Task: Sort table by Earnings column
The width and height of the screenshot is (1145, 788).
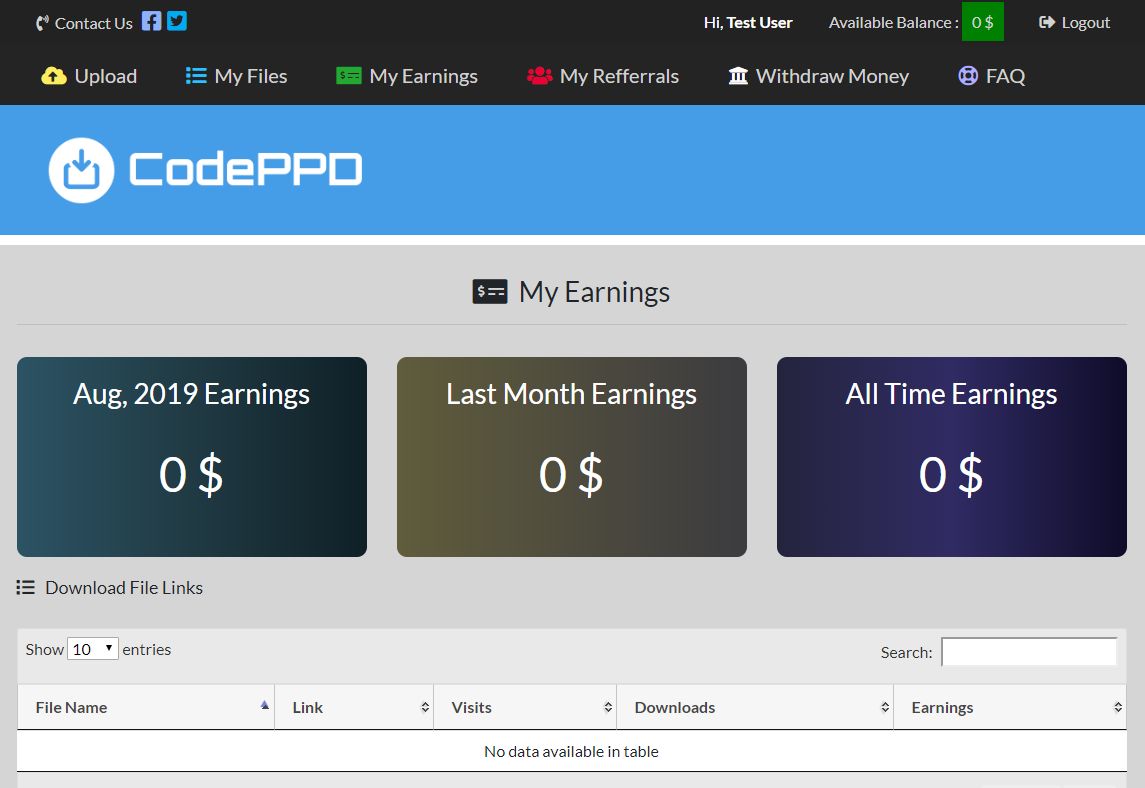Action: click(1010, 707)
